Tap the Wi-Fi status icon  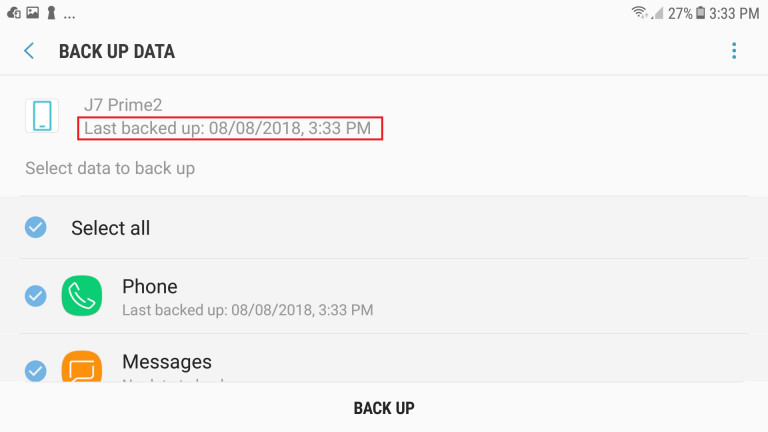point(639,13)
